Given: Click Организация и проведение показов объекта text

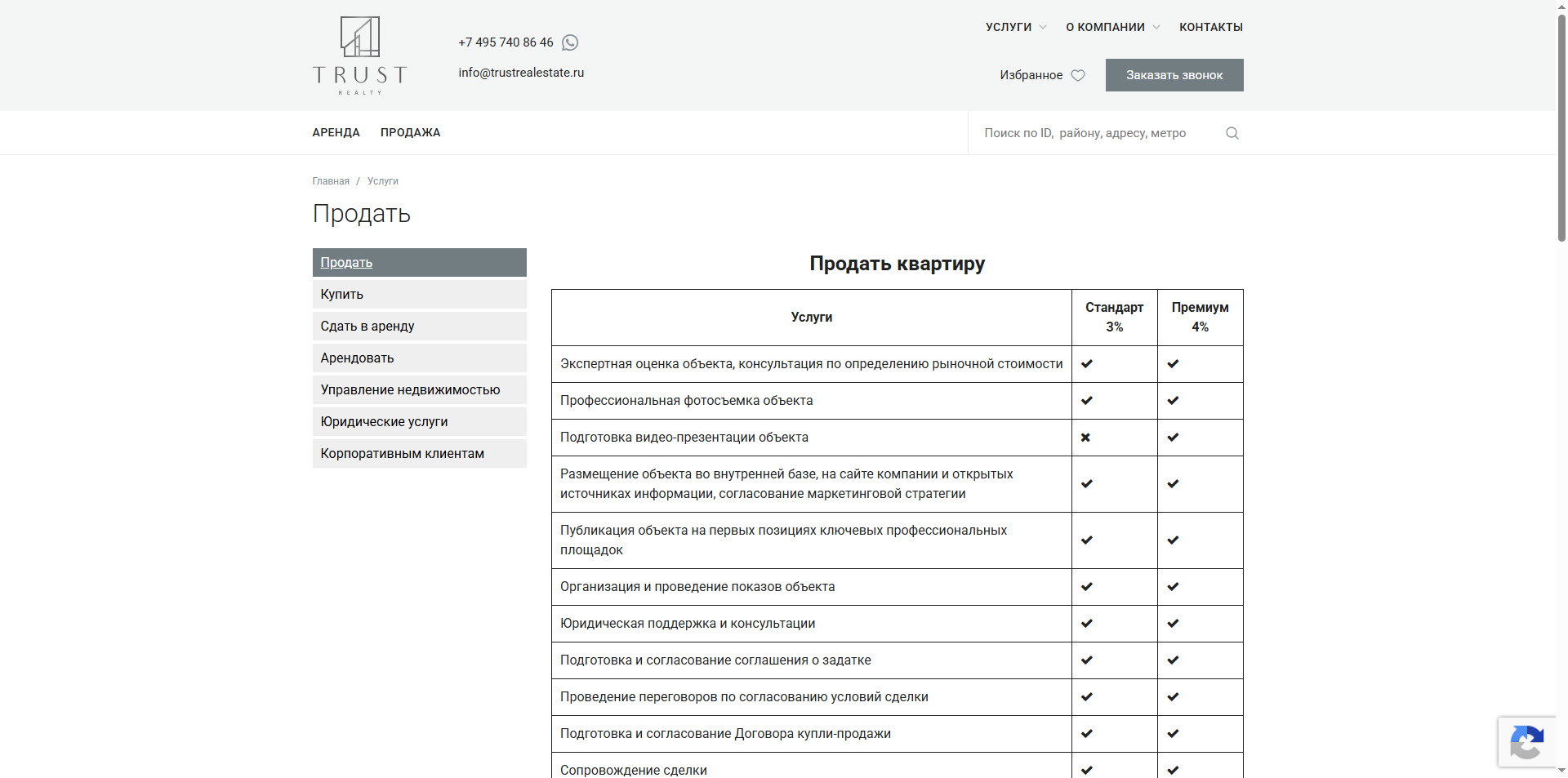Looking at the screenshot, I should 697,587.
